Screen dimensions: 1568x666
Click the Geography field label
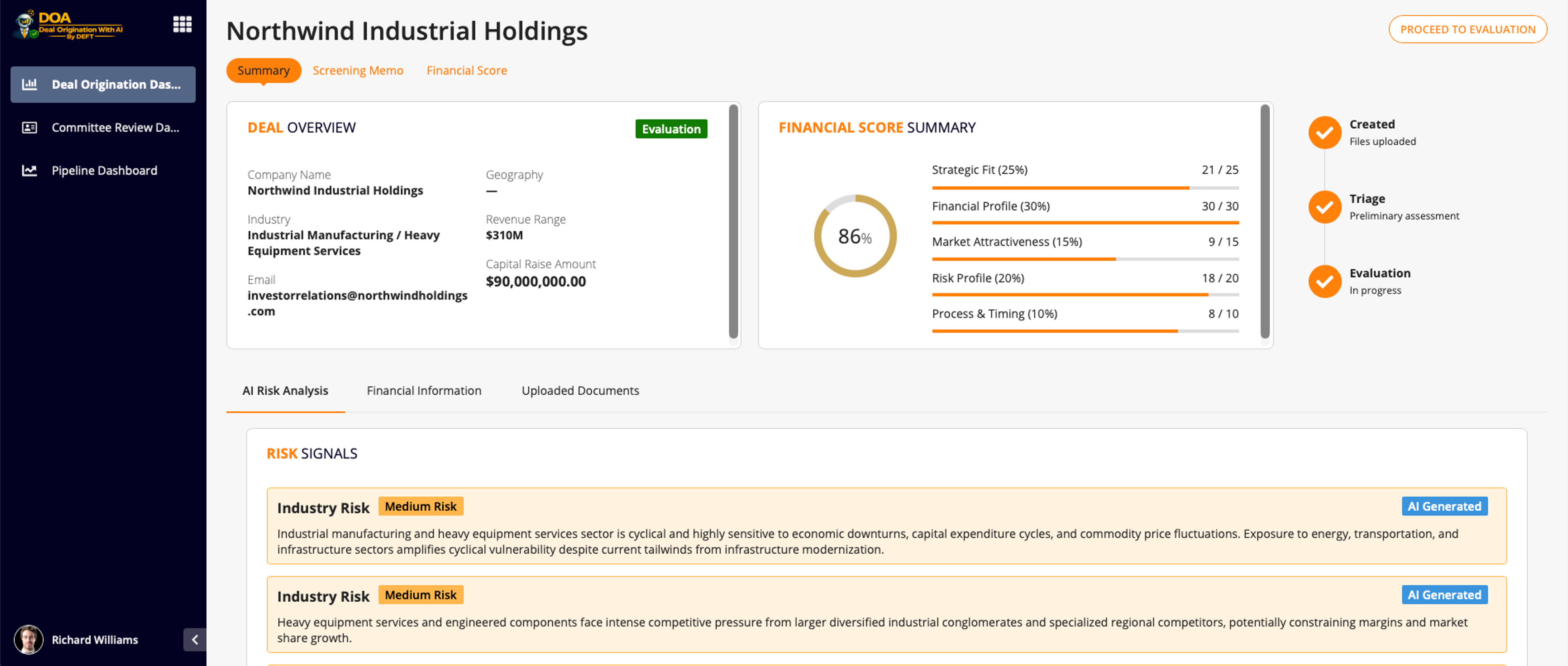(x=514, y=174)
